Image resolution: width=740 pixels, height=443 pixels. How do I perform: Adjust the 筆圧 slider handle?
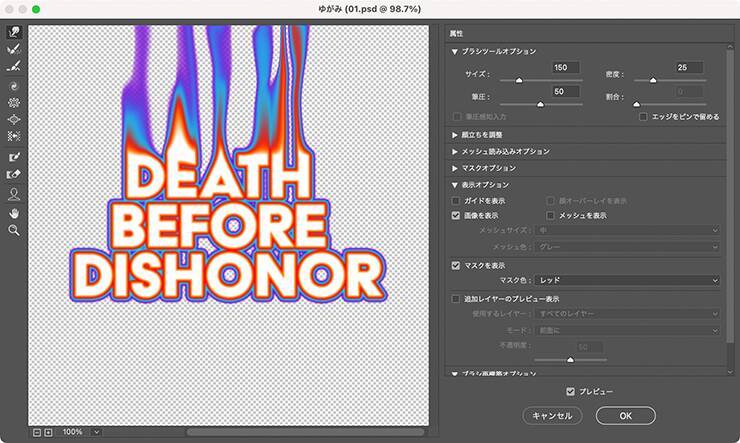click(540, 104)
